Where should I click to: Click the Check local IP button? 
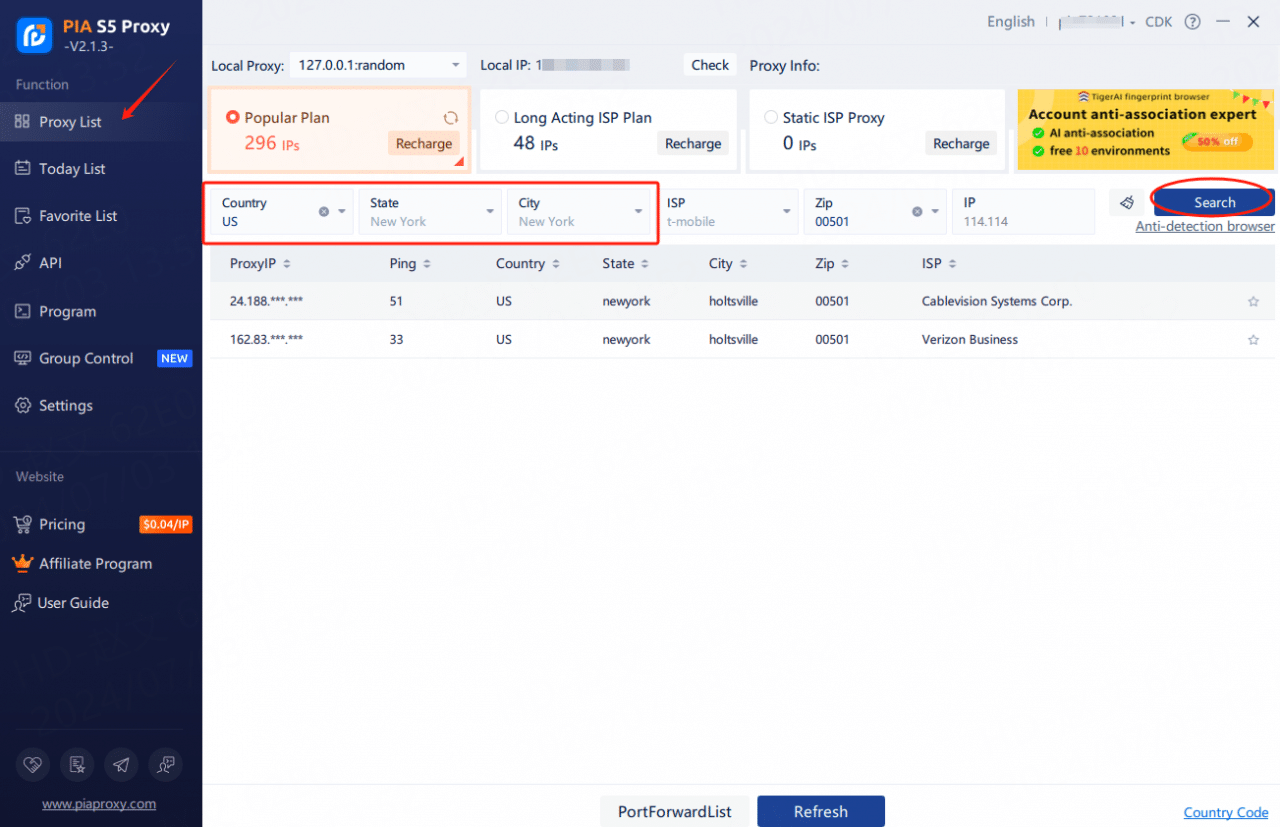(x=710, y=65)
